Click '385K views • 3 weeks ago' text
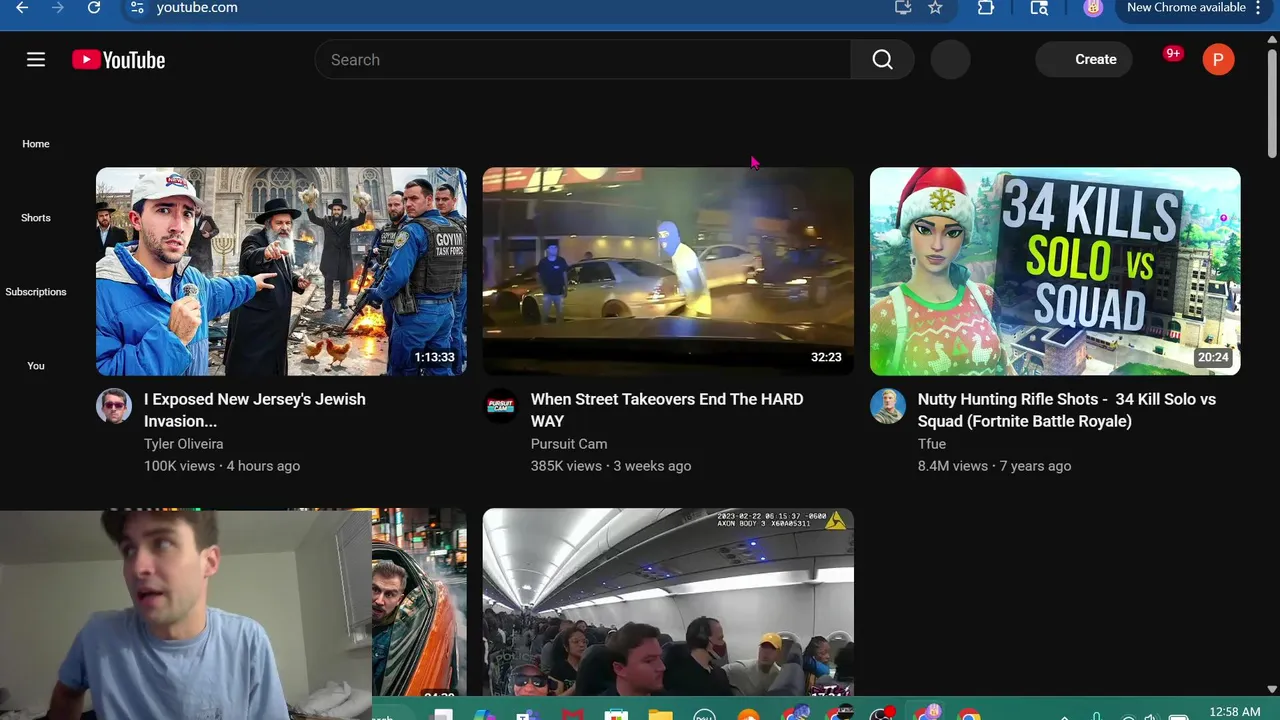The image size is (1280, 720). coord(611,466)
